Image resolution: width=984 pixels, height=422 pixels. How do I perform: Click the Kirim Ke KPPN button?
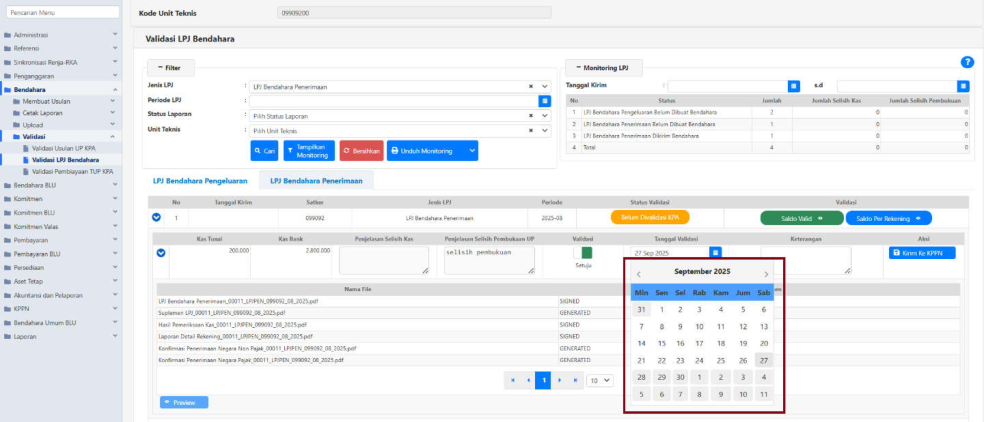(x=922, y=253)
